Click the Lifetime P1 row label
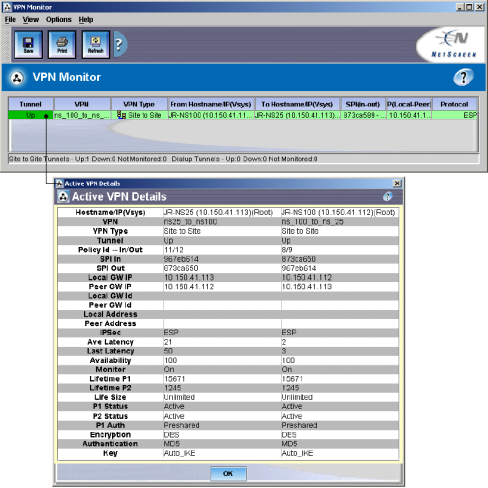 point(110,379)
